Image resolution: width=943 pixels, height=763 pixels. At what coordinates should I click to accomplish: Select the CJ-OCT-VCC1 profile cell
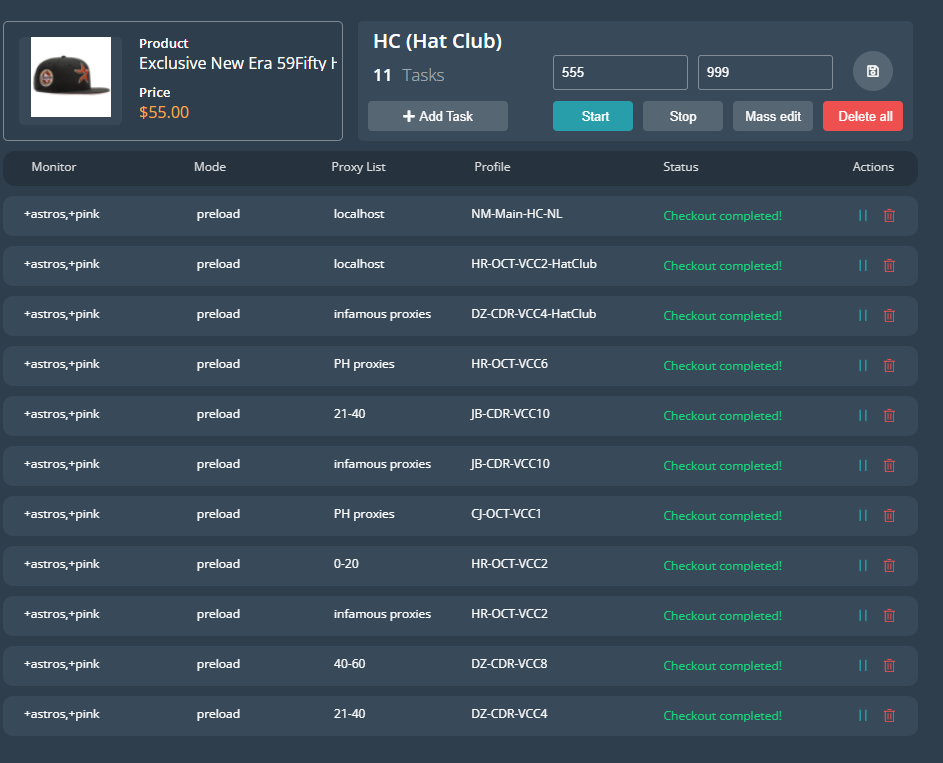pyautogui.click(x=506, y=513)
